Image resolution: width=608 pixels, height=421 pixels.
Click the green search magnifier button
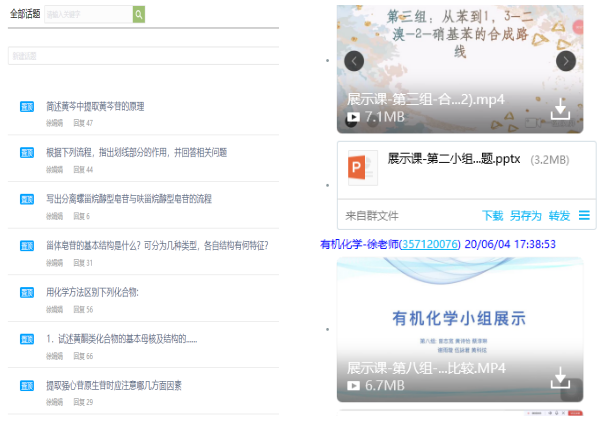[139, 14]
